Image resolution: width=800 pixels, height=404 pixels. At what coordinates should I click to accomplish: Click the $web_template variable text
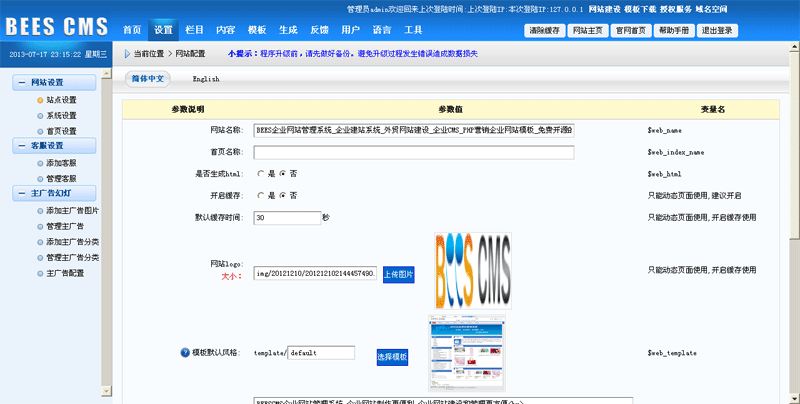click(x=672, y=353)
